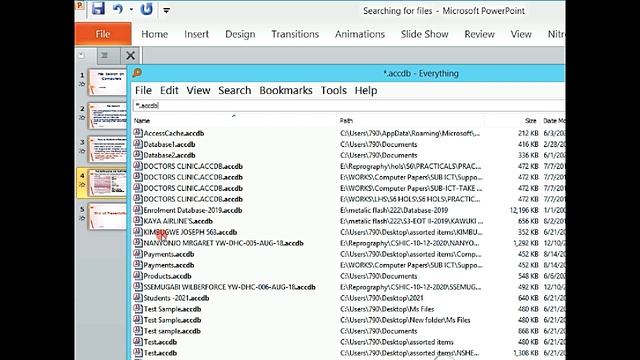640x360 pixels.
Task: Open the Slide Show ribbon tab
Action: [424, 34]
